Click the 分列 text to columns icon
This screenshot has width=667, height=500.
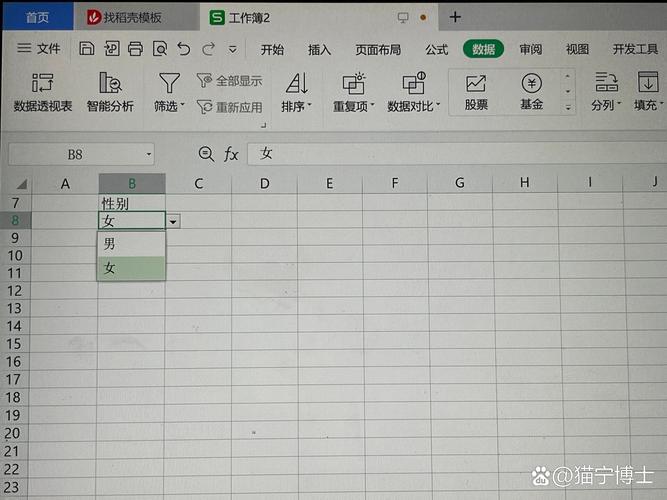coord(606,82)
